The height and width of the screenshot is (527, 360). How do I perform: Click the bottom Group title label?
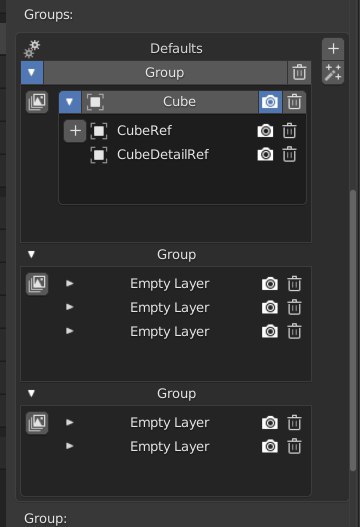pos(176,394)
